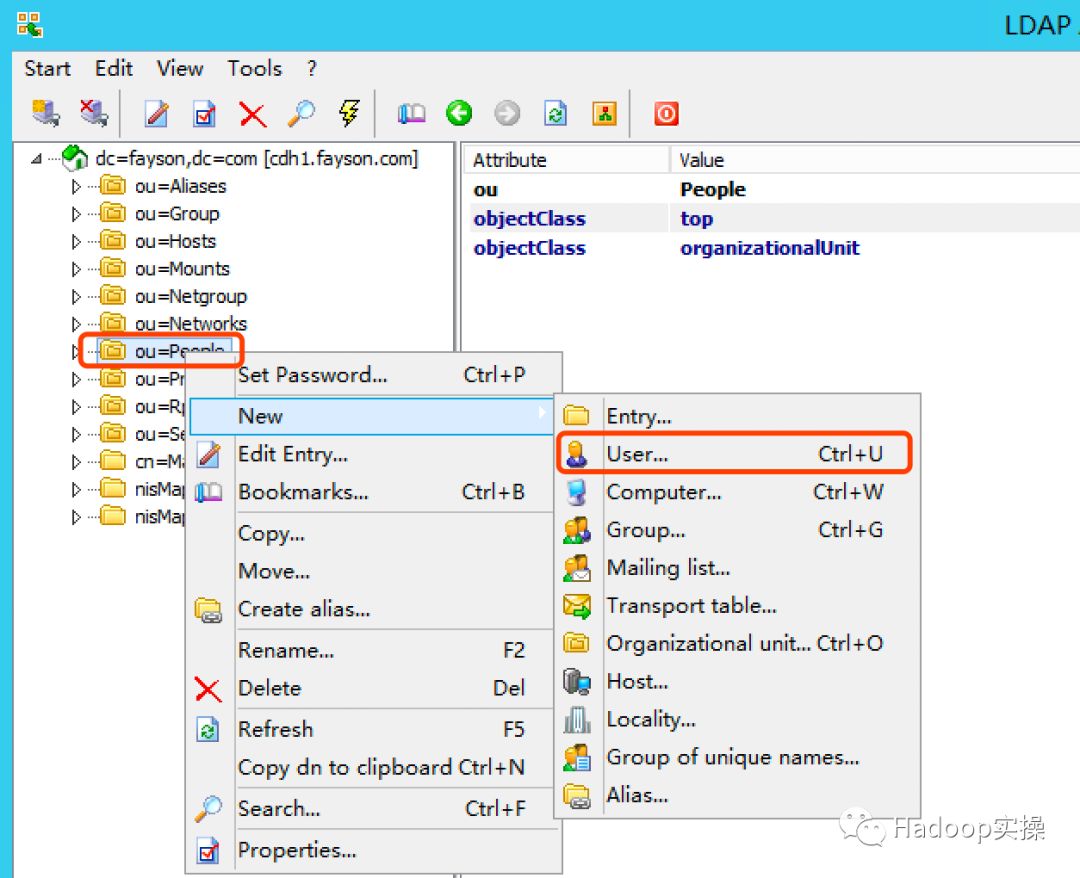
Task: Select the ou=Netgroup tree item
Action: click(174, 297)
